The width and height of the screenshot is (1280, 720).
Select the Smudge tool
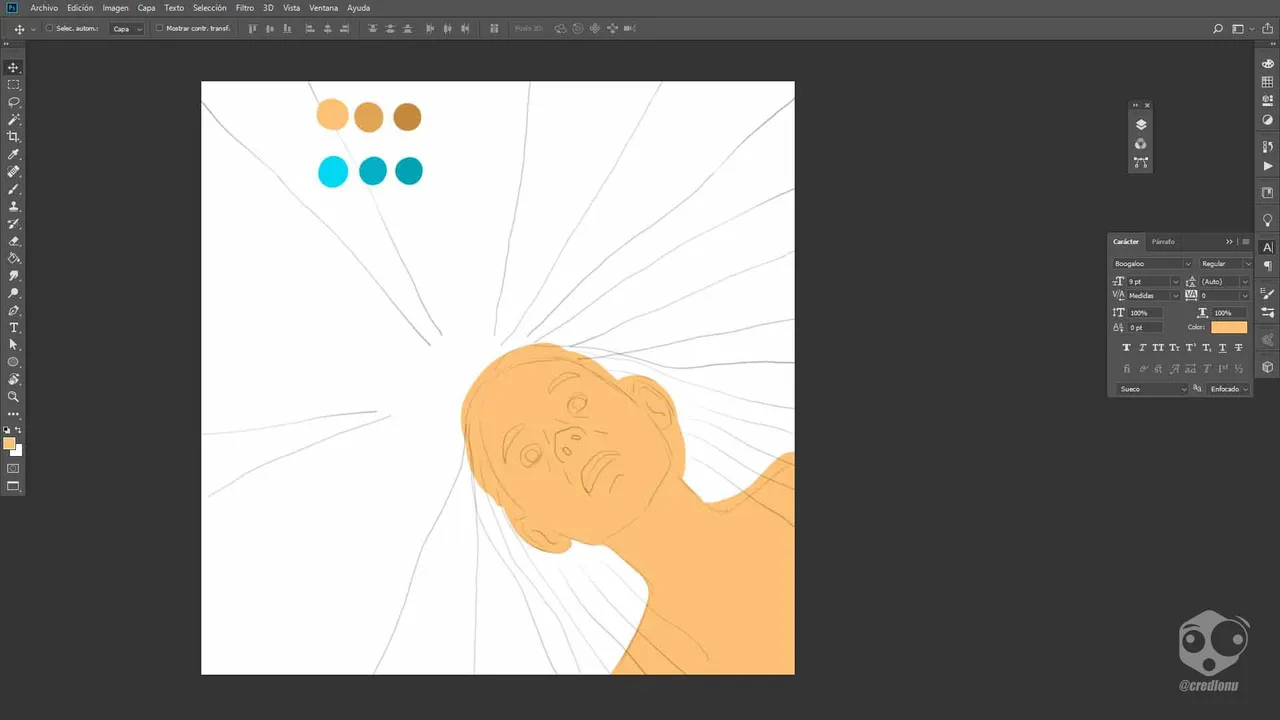(14, 275)
